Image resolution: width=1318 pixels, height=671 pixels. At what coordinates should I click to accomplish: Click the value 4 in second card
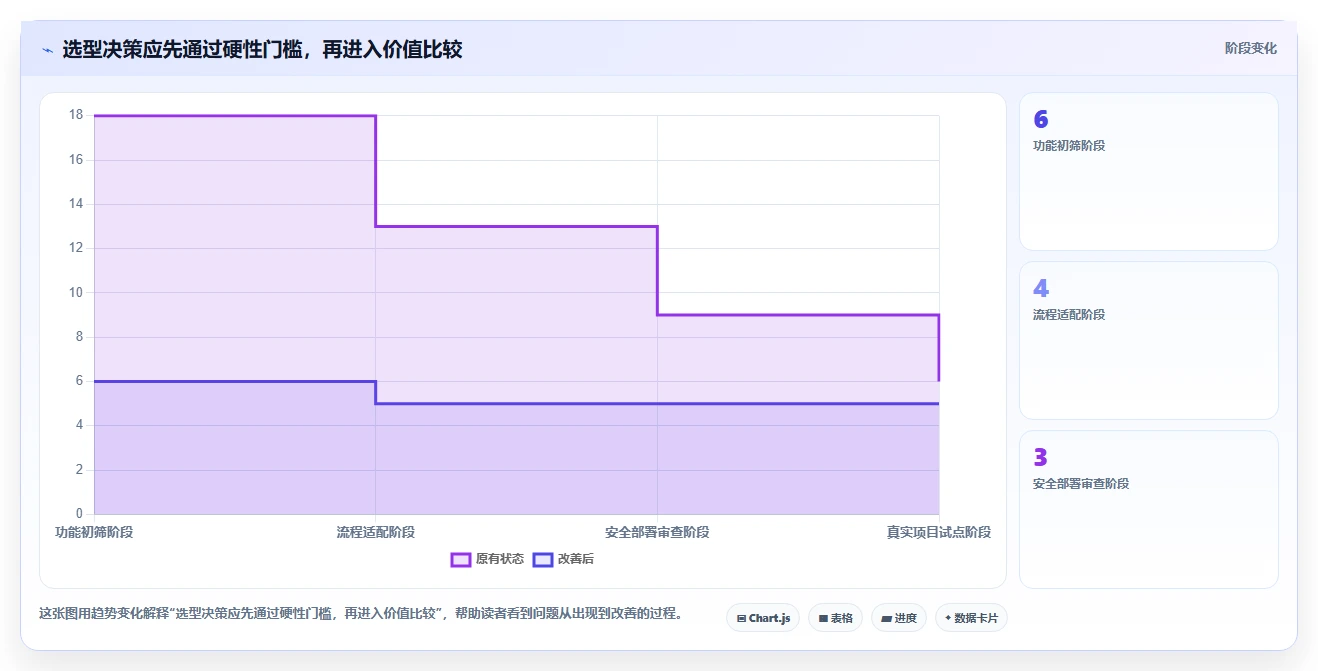tap(1041, 289)
